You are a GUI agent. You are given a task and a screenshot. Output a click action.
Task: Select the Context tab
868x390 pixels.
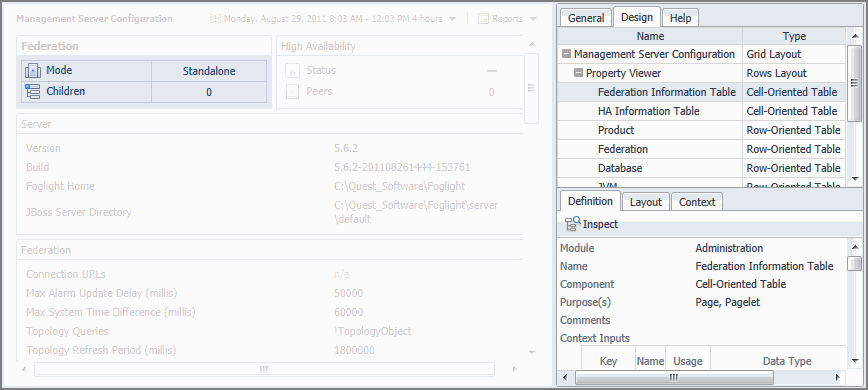tap(697, 202)
